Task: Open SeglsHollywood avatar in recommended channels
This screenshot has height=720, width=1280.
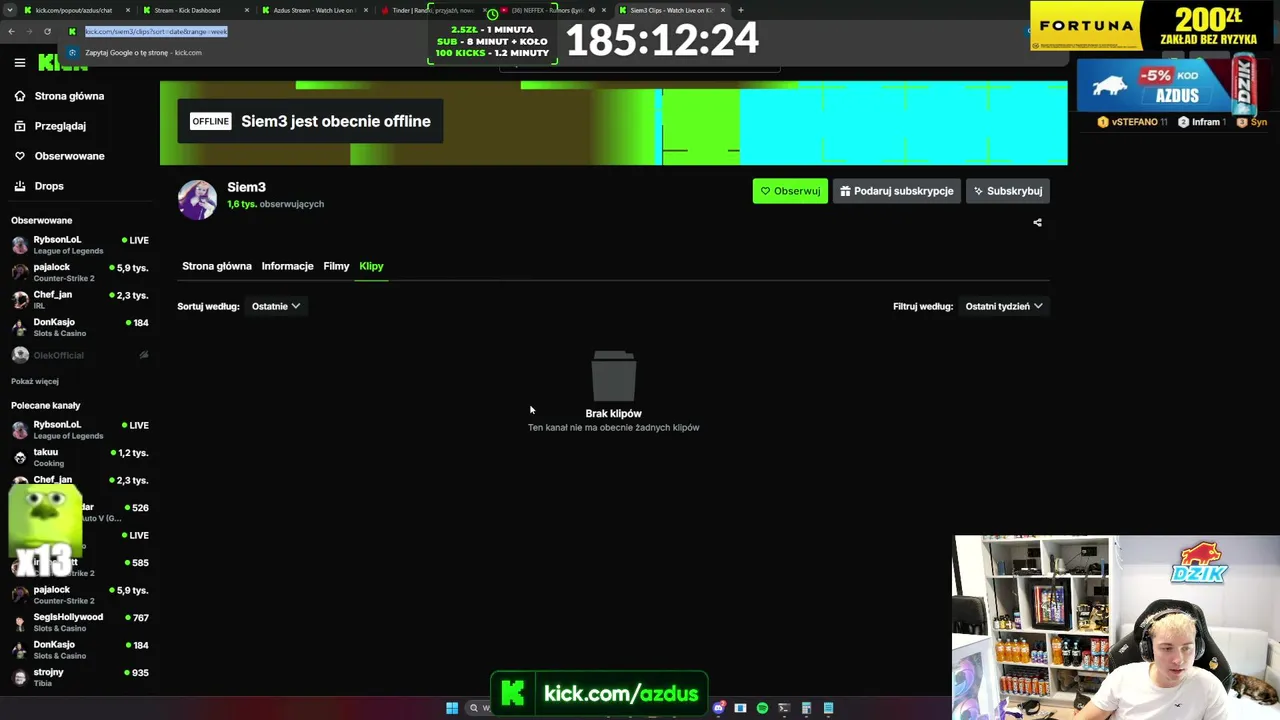Action: [x=20, y=622]
